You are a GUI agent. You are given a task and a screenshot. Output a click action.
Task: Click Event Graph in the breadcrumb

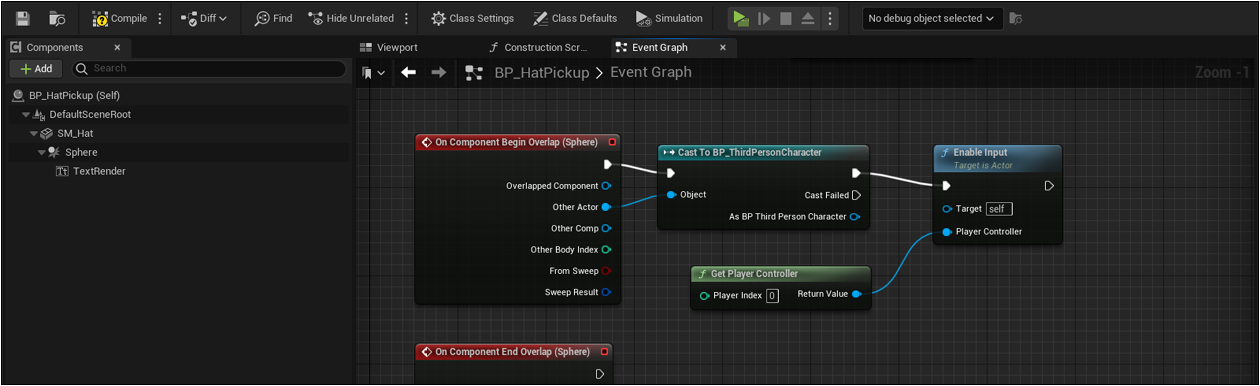[x=651, y=72]
